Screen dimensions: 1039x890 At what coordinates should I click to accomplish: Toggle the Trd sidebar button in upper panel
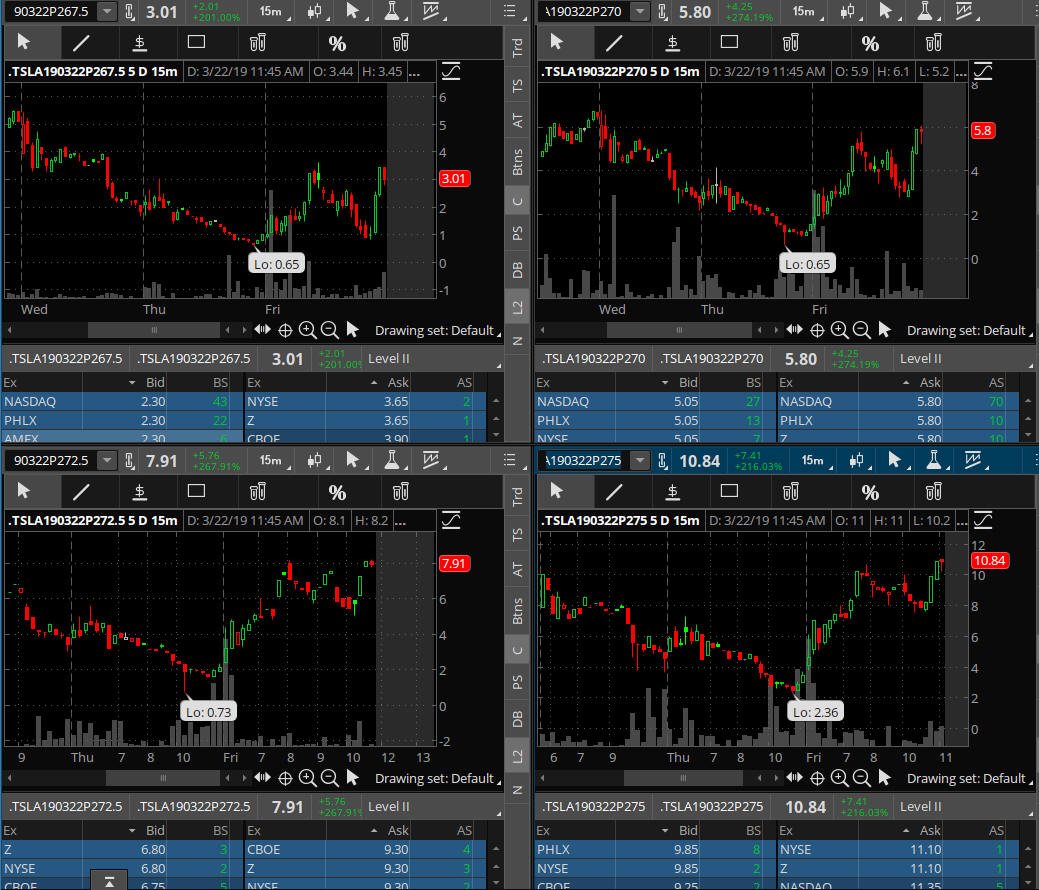pyautogui.click(x=518, y=48)
